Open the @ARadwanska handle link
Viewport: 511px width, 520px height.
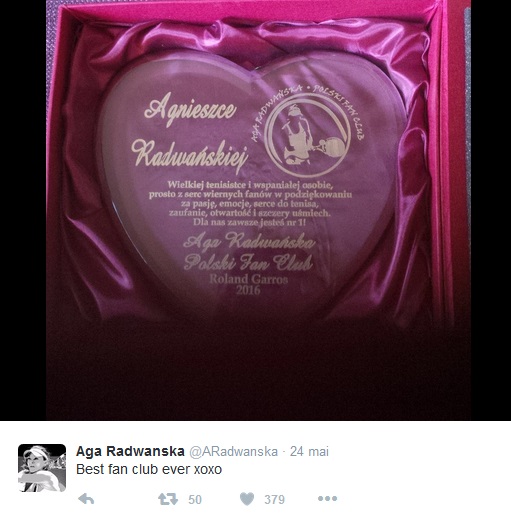tap(234, 451)
